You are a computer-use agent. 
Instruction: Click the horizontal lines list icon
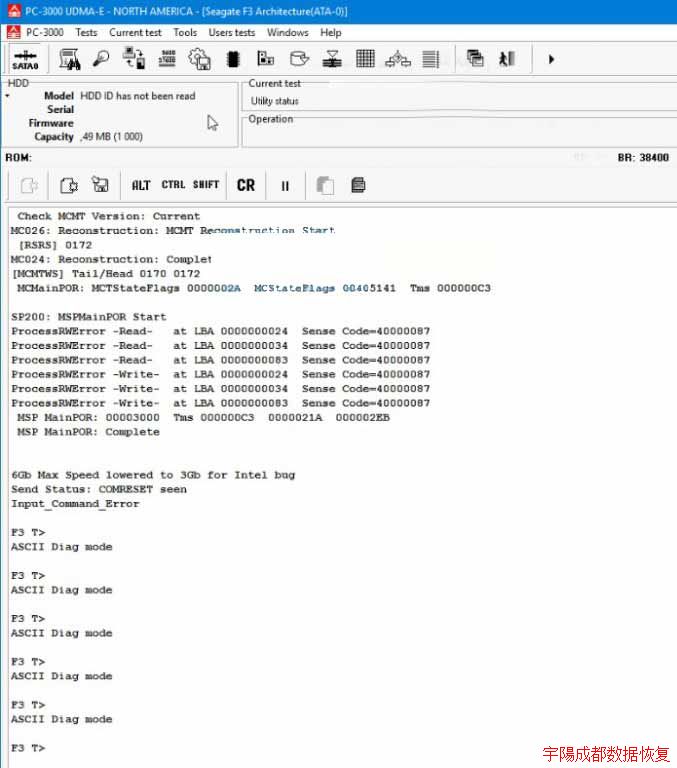(x=431, y=59)
